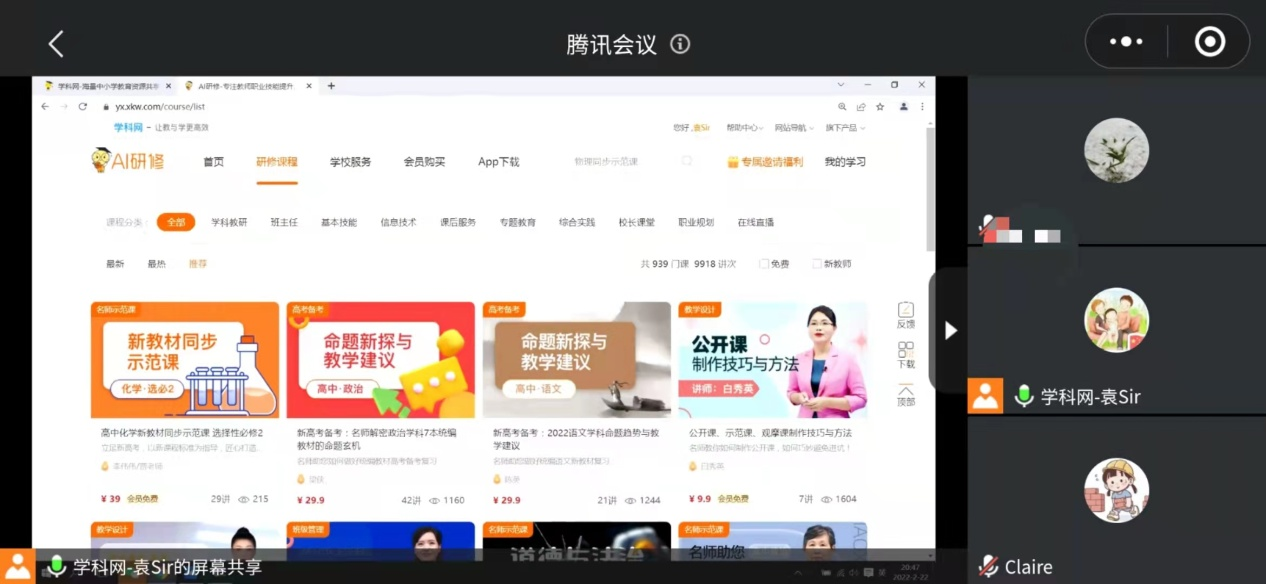
Task: Expand the 网站导航 dropdown
Action: [x=793, y=128]
